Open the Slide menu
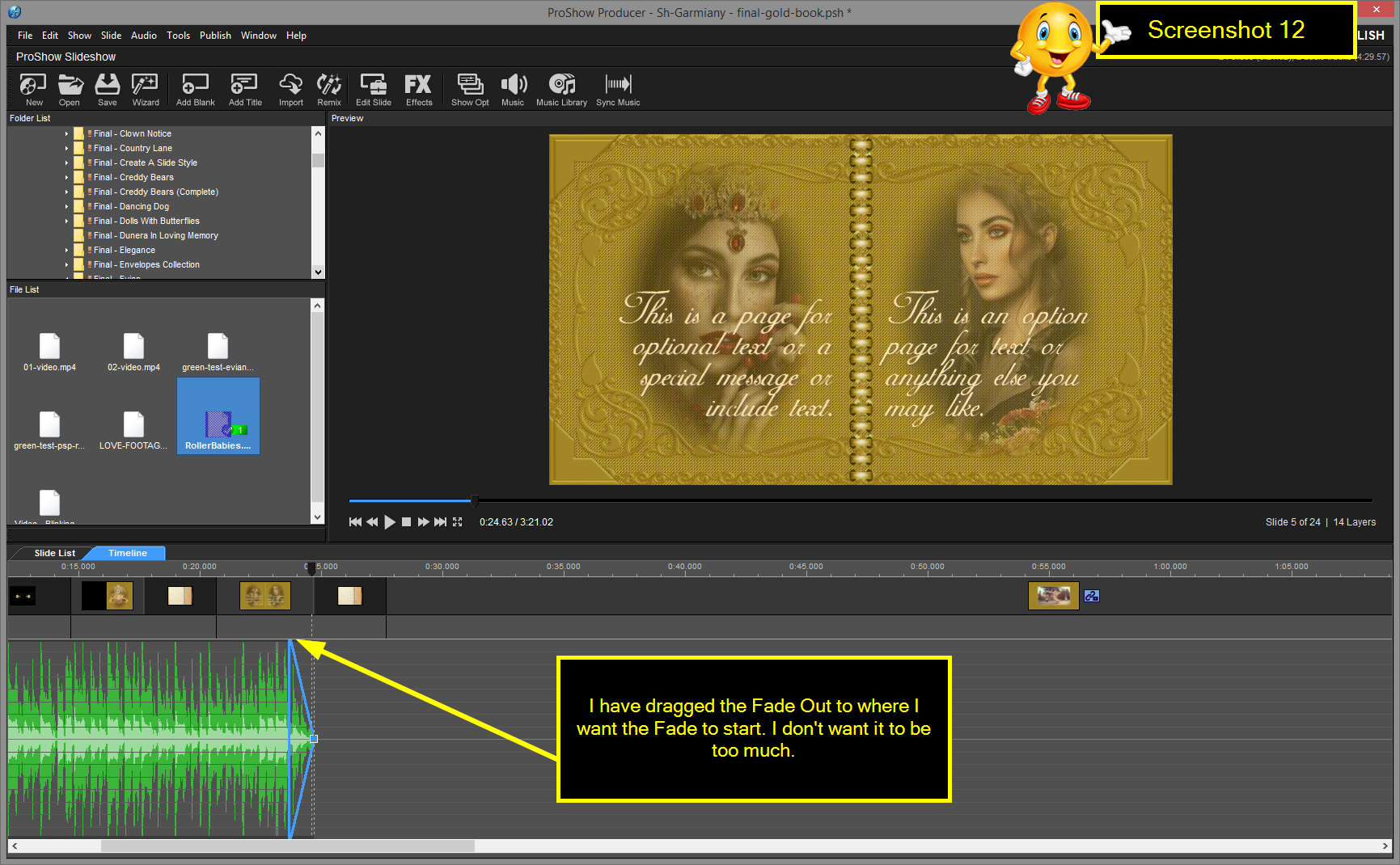Screen dimensions: 1400x865 click(x=111, y=36)
